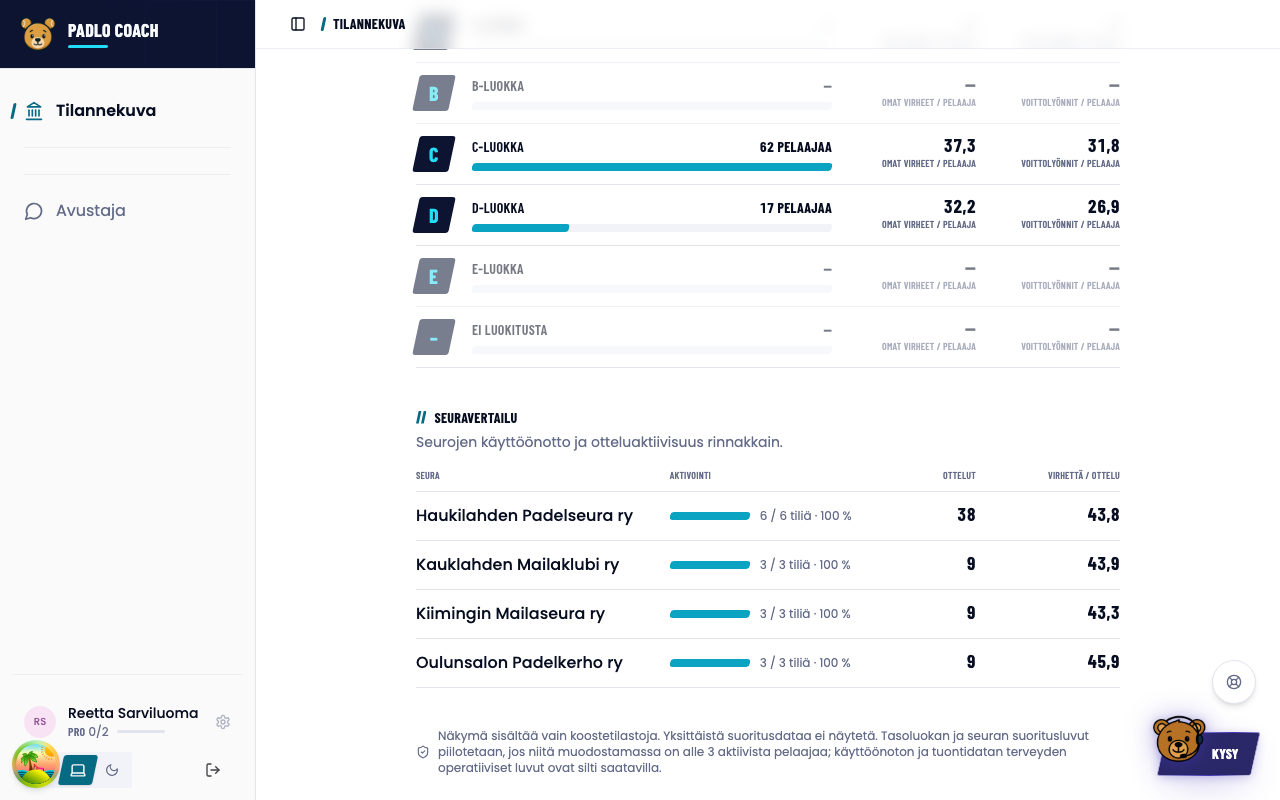
Task: Click the log out arrow icon
Action: [x=212, y=770]
